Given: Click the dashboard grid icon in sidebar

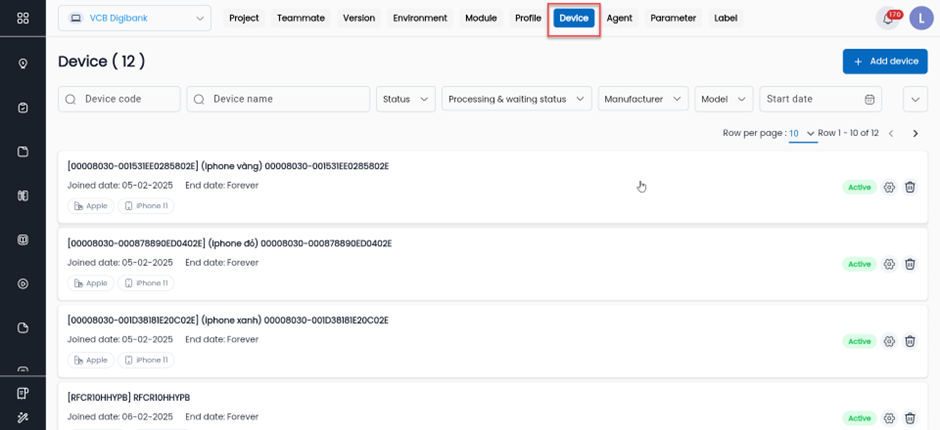Looking at the screenshot, I should click(x=23, y=18).
